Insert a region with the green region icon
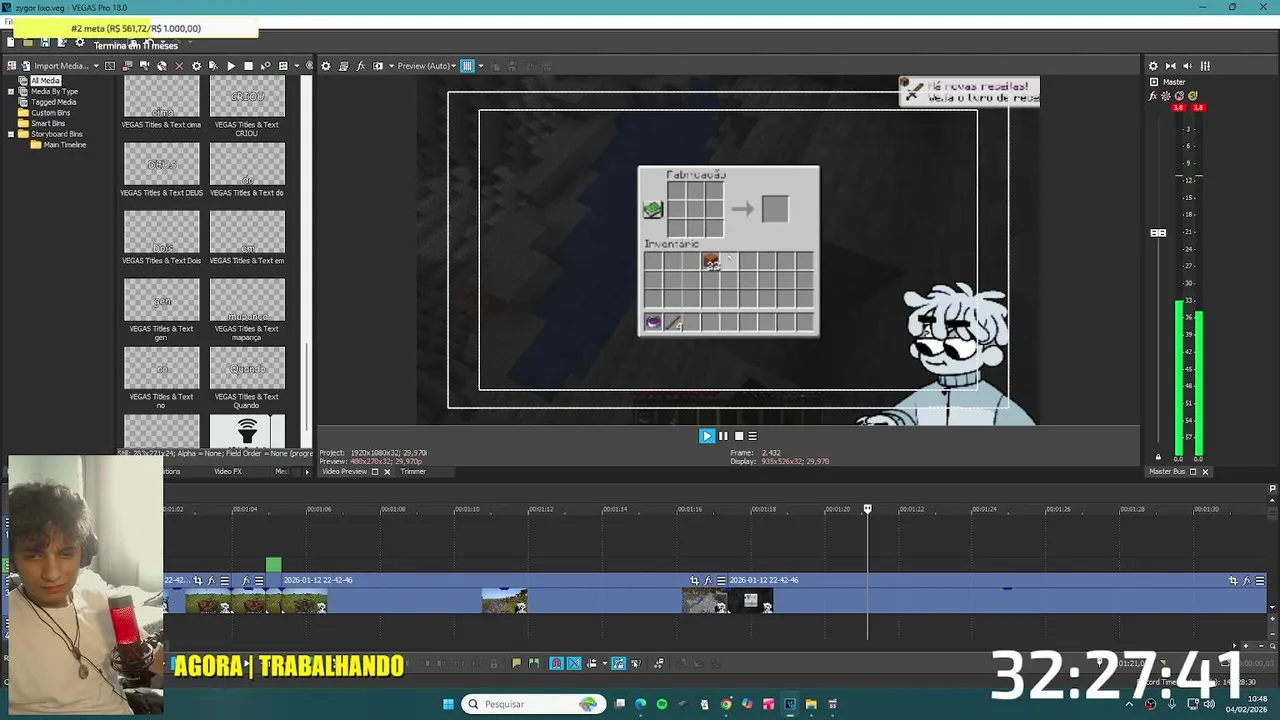The height and width of the screenshot is (720, 1280). pyautogui.click(x=533, y=663)
